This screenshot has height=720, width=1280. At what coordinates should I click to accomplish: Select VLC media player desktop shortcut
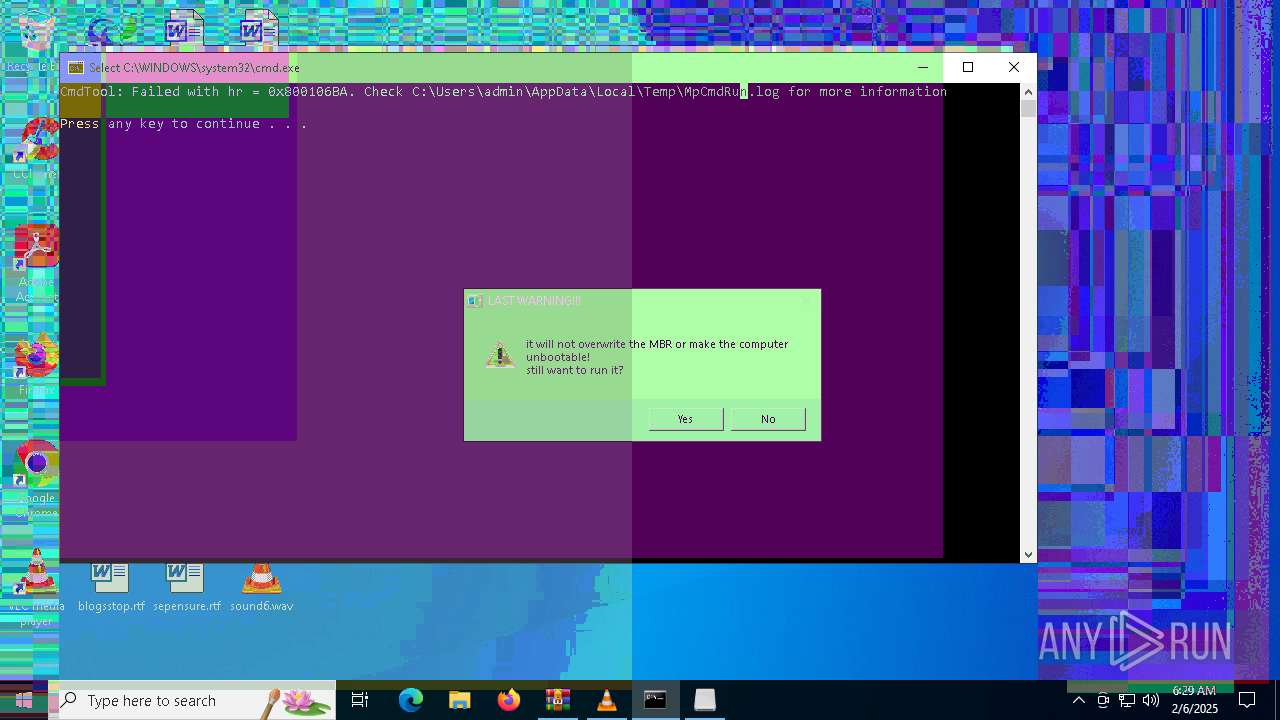pyautogui.click(x=36, y=588)
